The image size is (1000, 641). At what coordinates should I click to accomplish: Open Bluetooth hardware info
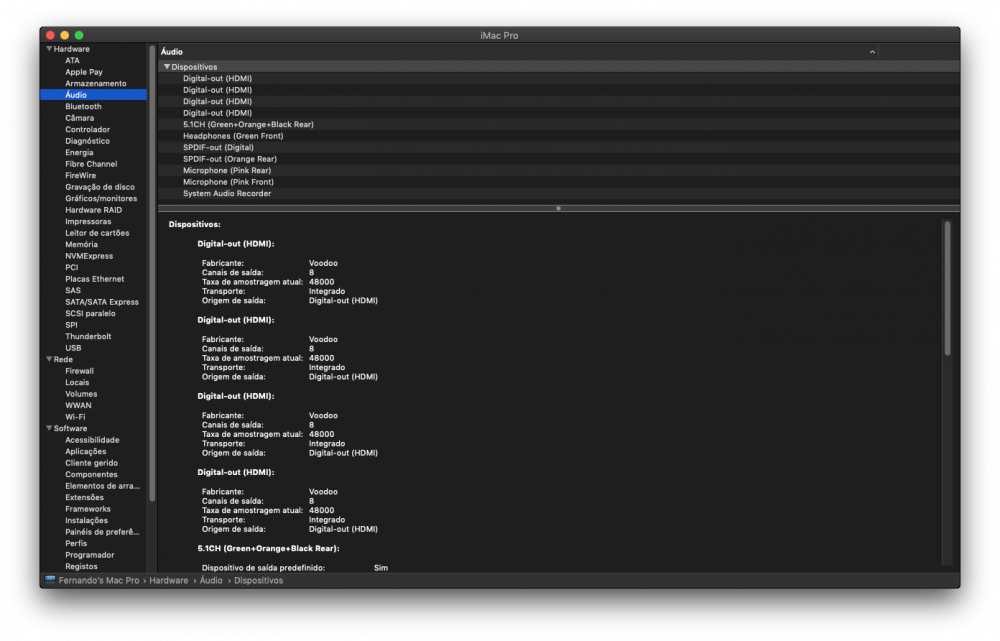83,107
